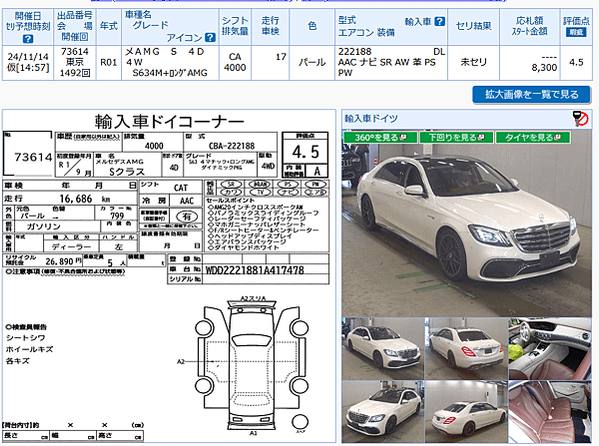Click auction result 未セリ cell

tap(473, 62)
